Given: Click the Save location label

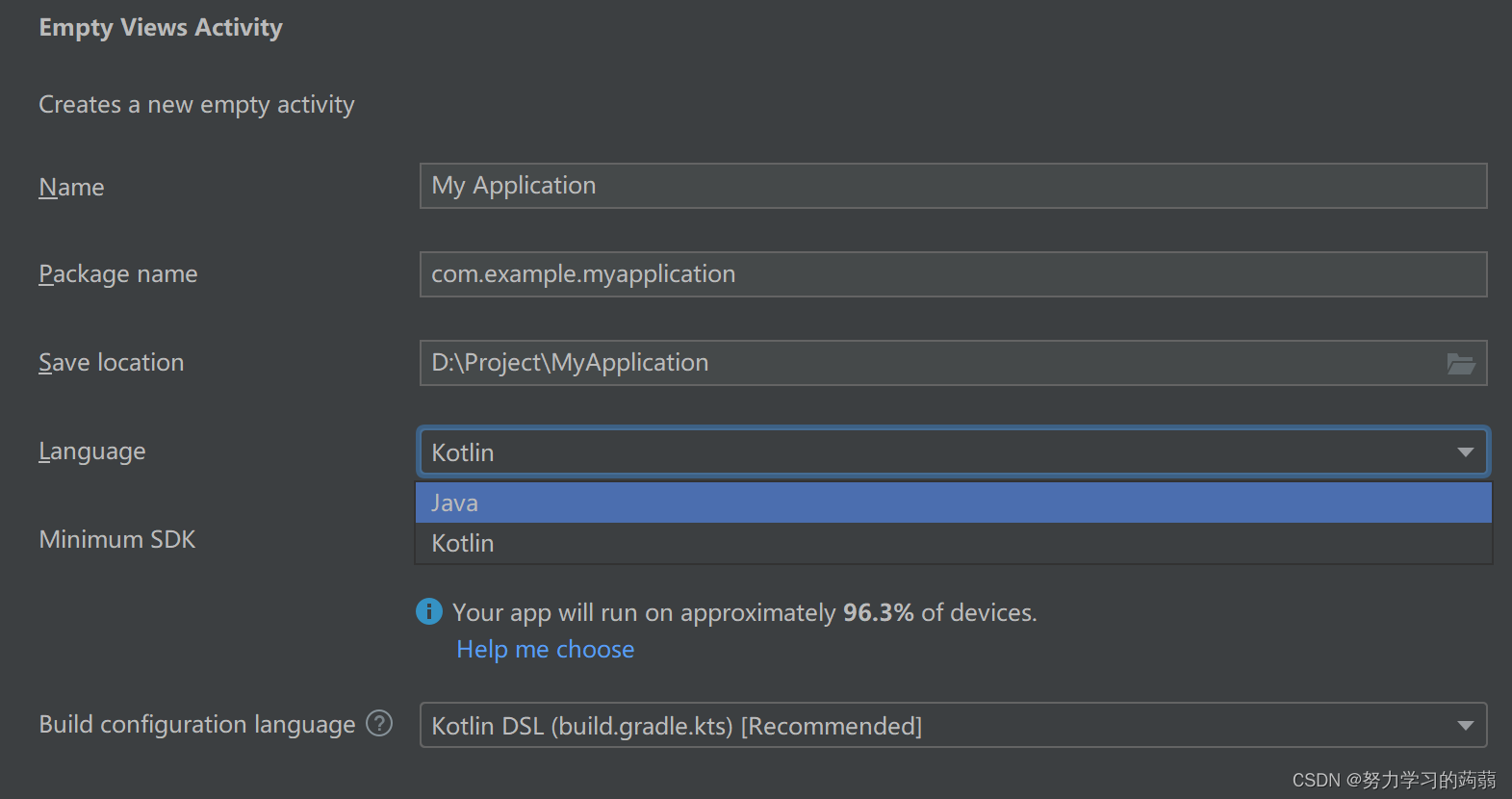Looking at the screenshot, I should [x=111, y=363].
